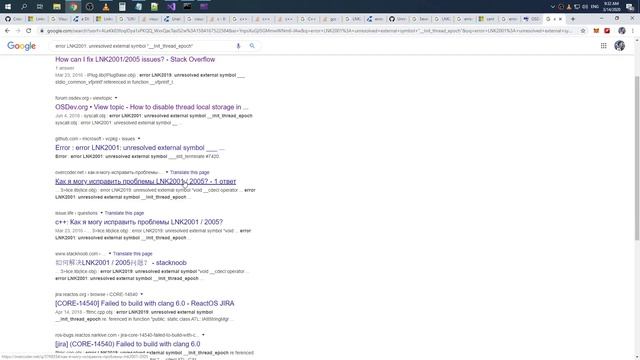
Task: Open the terminal window from taskbar
Action: (x=187, y=6)
